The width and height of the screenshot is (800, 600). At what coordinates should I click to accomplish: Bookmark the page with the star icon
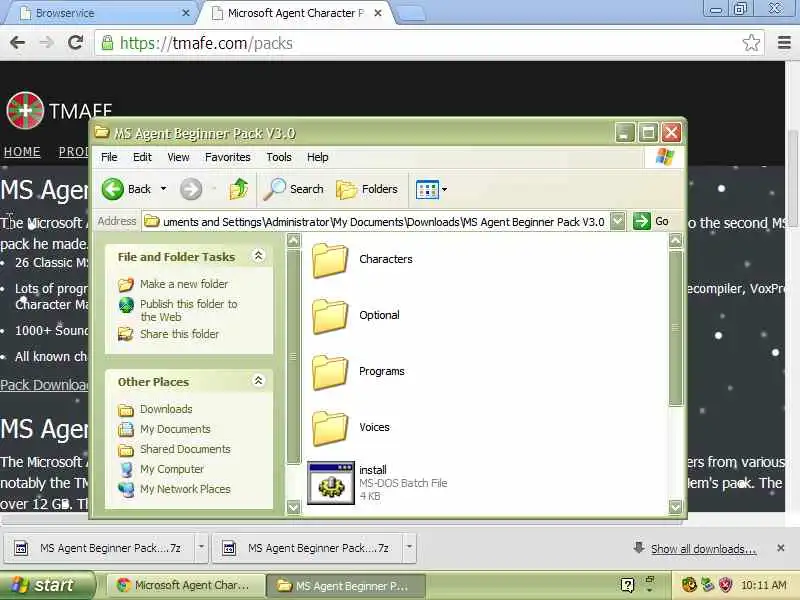751,43
